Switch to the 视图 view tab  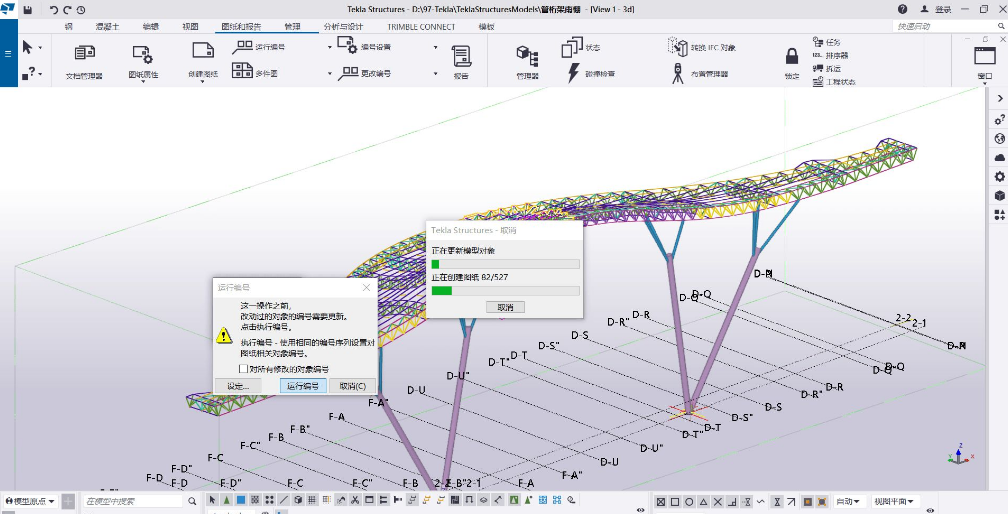pyautogui.click(x=190, y=26)
